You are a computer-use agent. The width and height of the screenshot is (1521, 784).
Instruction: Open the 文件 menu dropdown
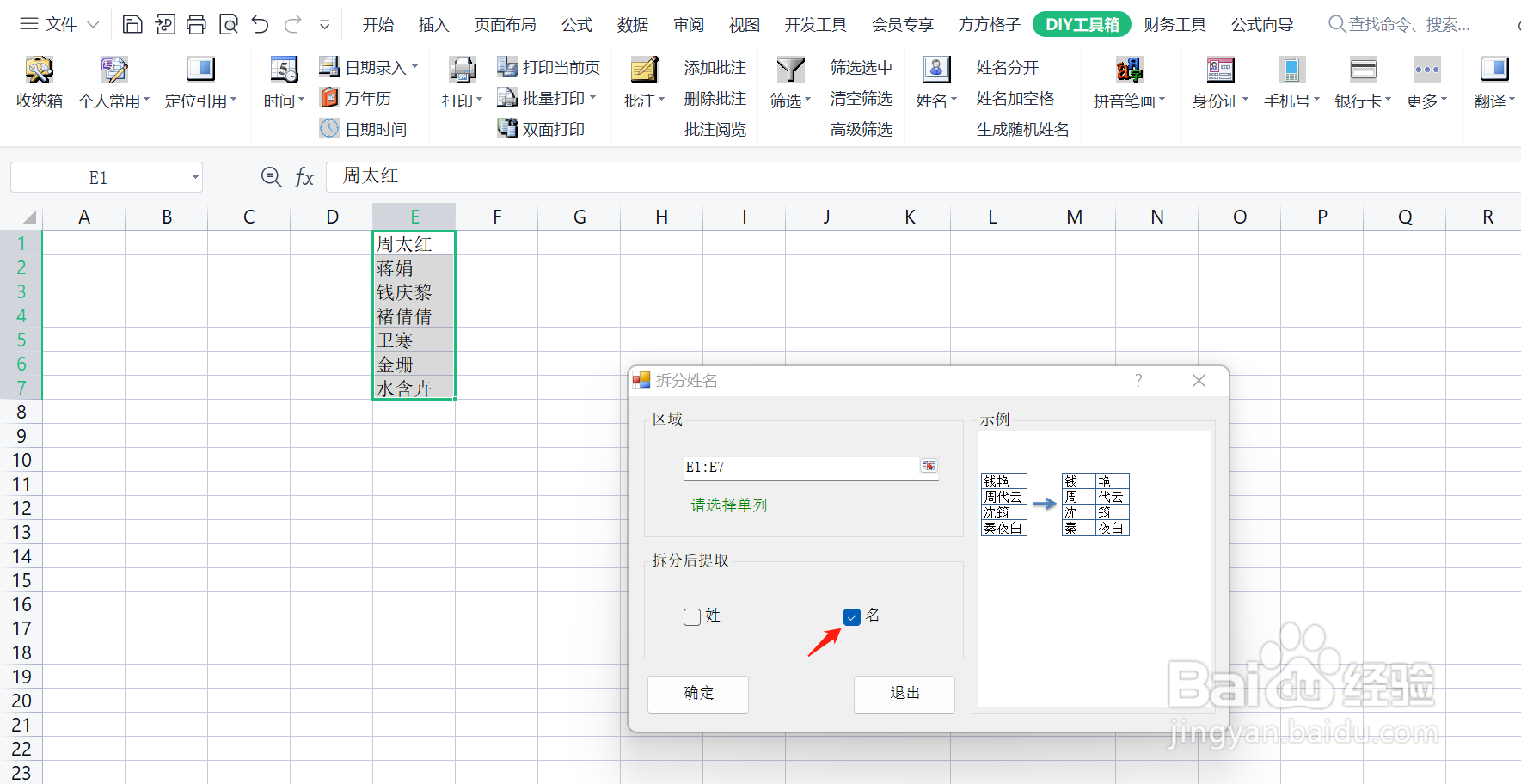[93, 24]
